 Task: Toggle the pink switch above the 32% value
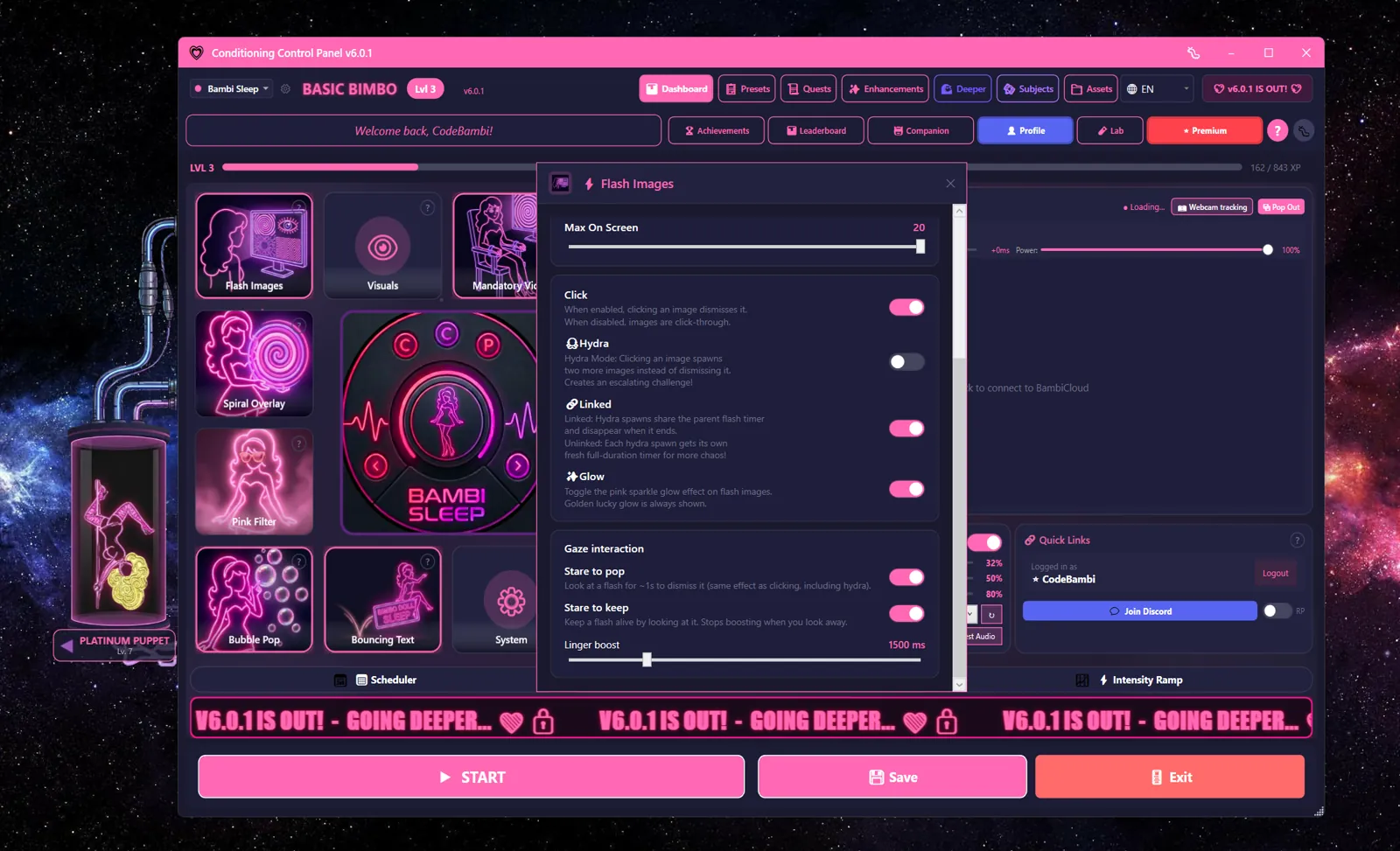pos(985,542)
